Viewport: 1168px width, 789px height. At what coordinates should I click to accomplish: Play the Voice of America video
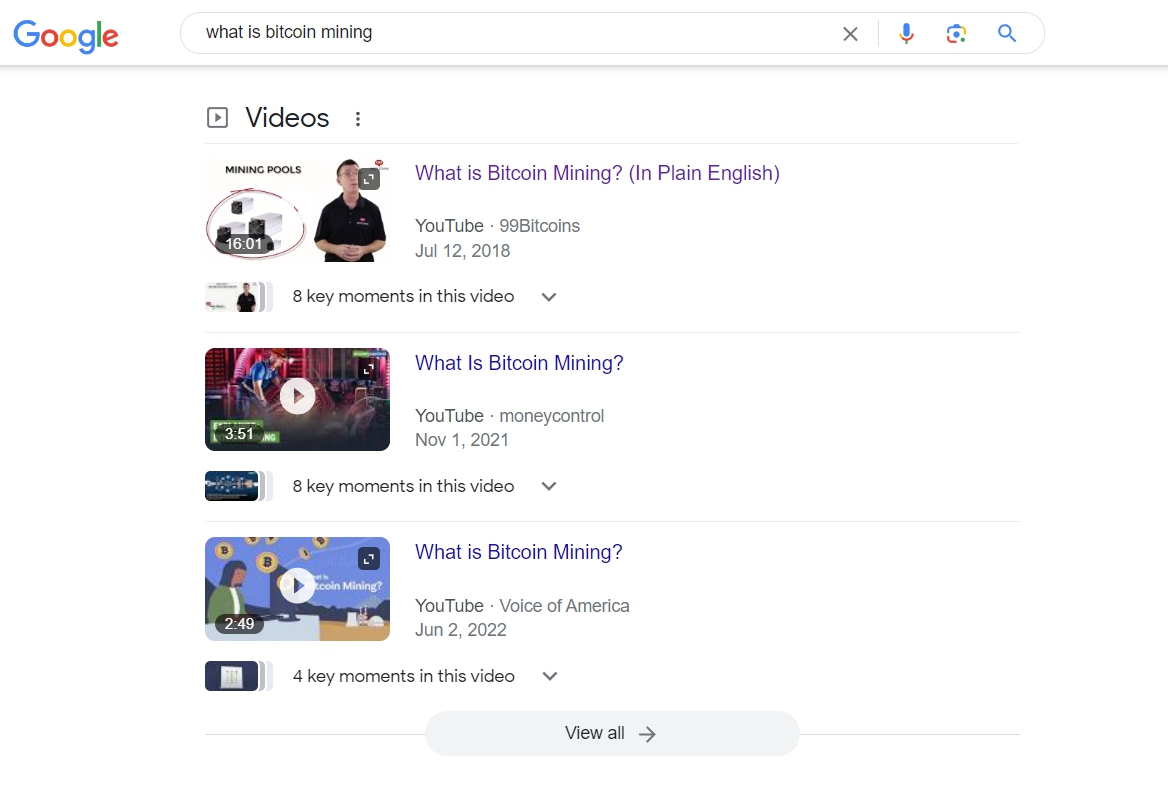[297, 586]
